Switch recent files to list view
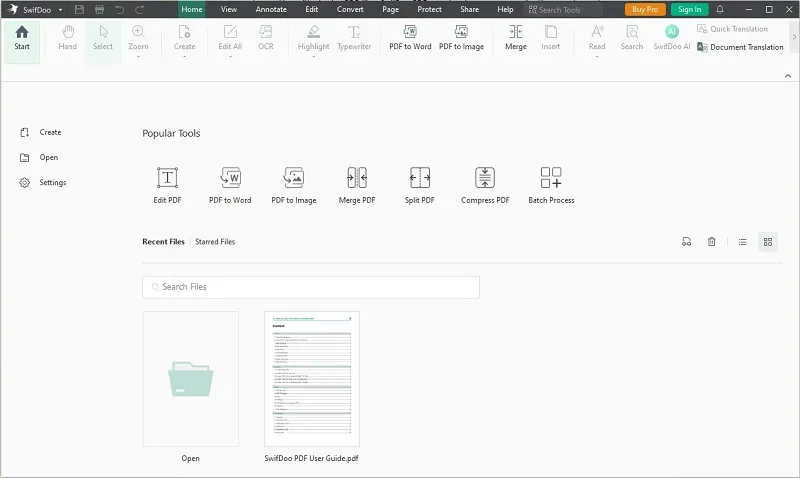Screen dimensions: 800x478 [743, 242]
